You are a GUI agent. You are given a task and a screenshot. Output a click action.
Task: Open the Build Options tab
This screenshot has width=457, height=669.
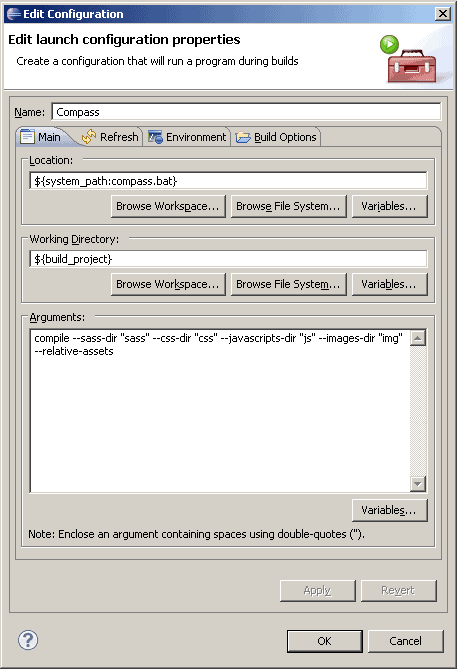click(x=276, y=137)
